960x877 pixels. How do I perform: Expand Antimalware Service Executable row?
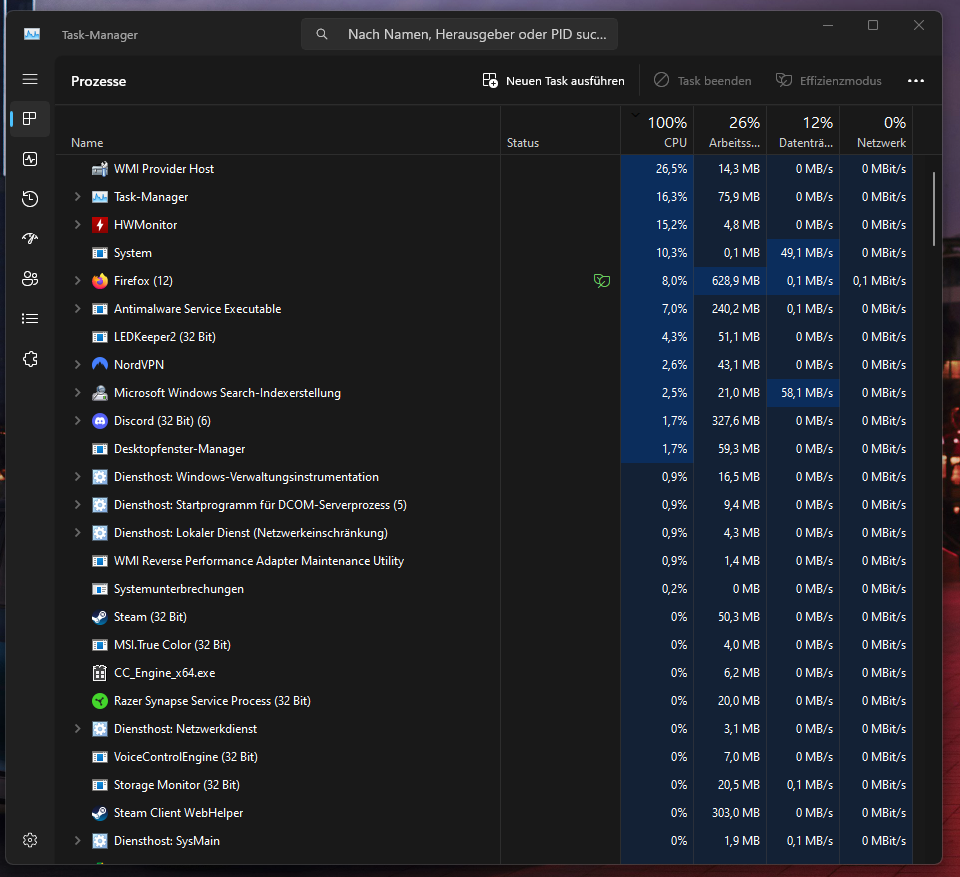click(77, 309)
